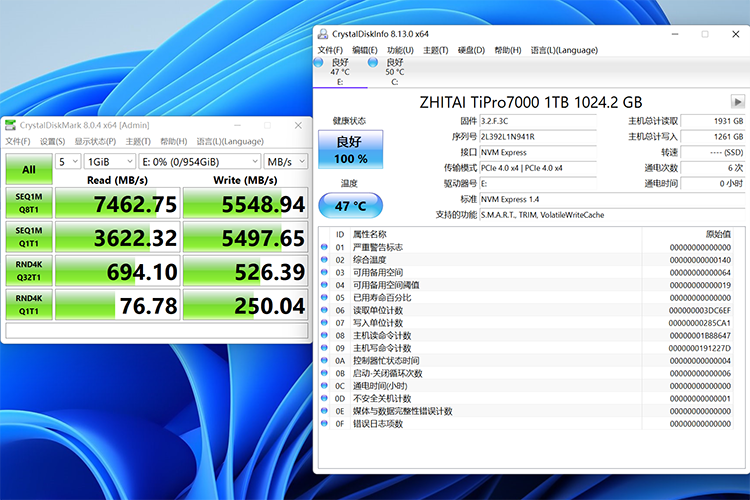Start the RND4K Q1T1 benchmark
Viewport: 750px width, 500px height.
[29, 305]
